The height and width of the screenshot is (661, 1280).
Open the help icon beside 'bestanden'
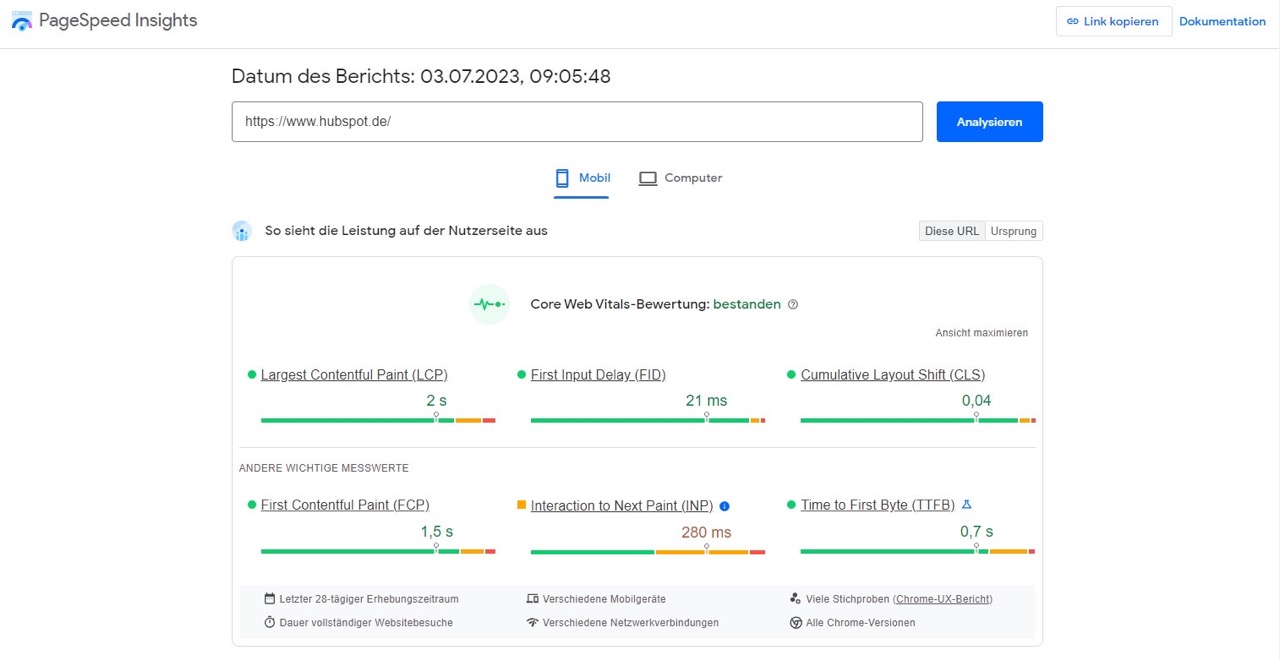(x=793, y=305)
